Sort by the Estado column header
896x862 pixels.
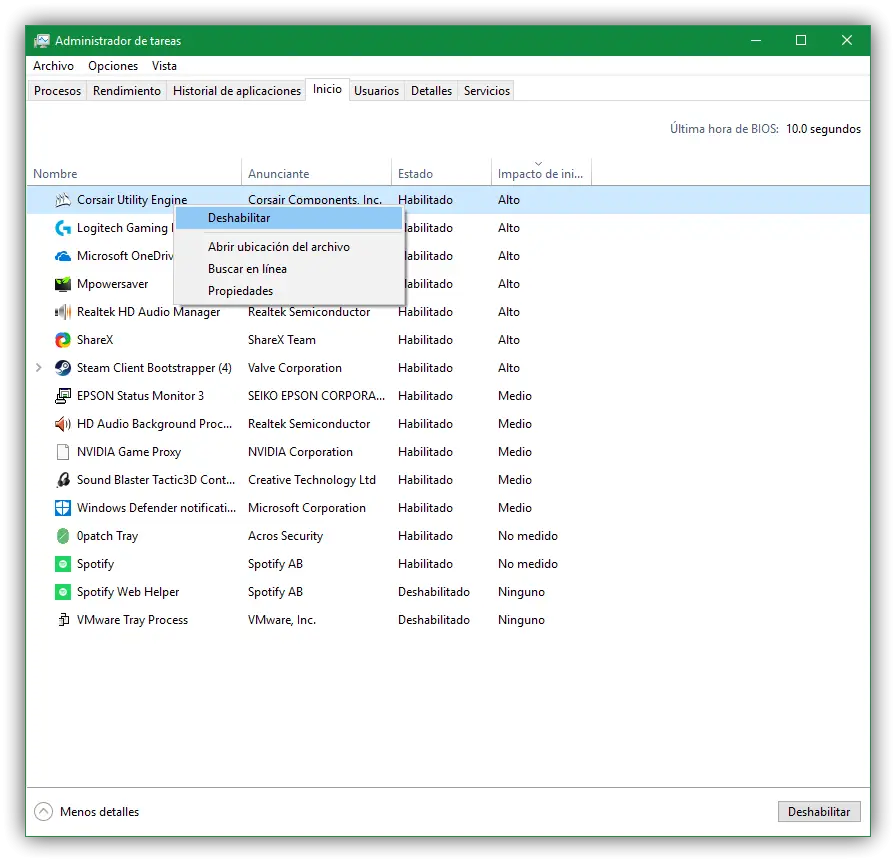[x=441, y=173]
